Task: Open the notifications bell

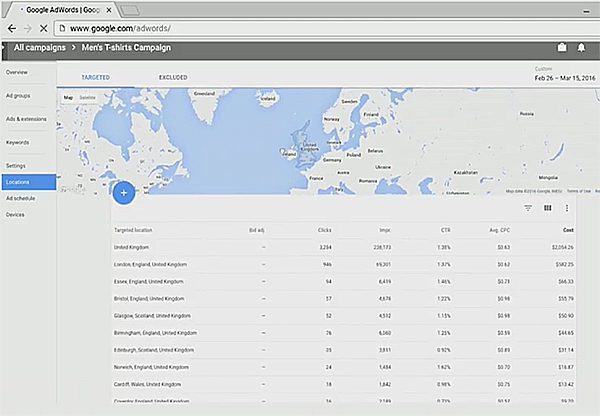Action: pos(581,47)
